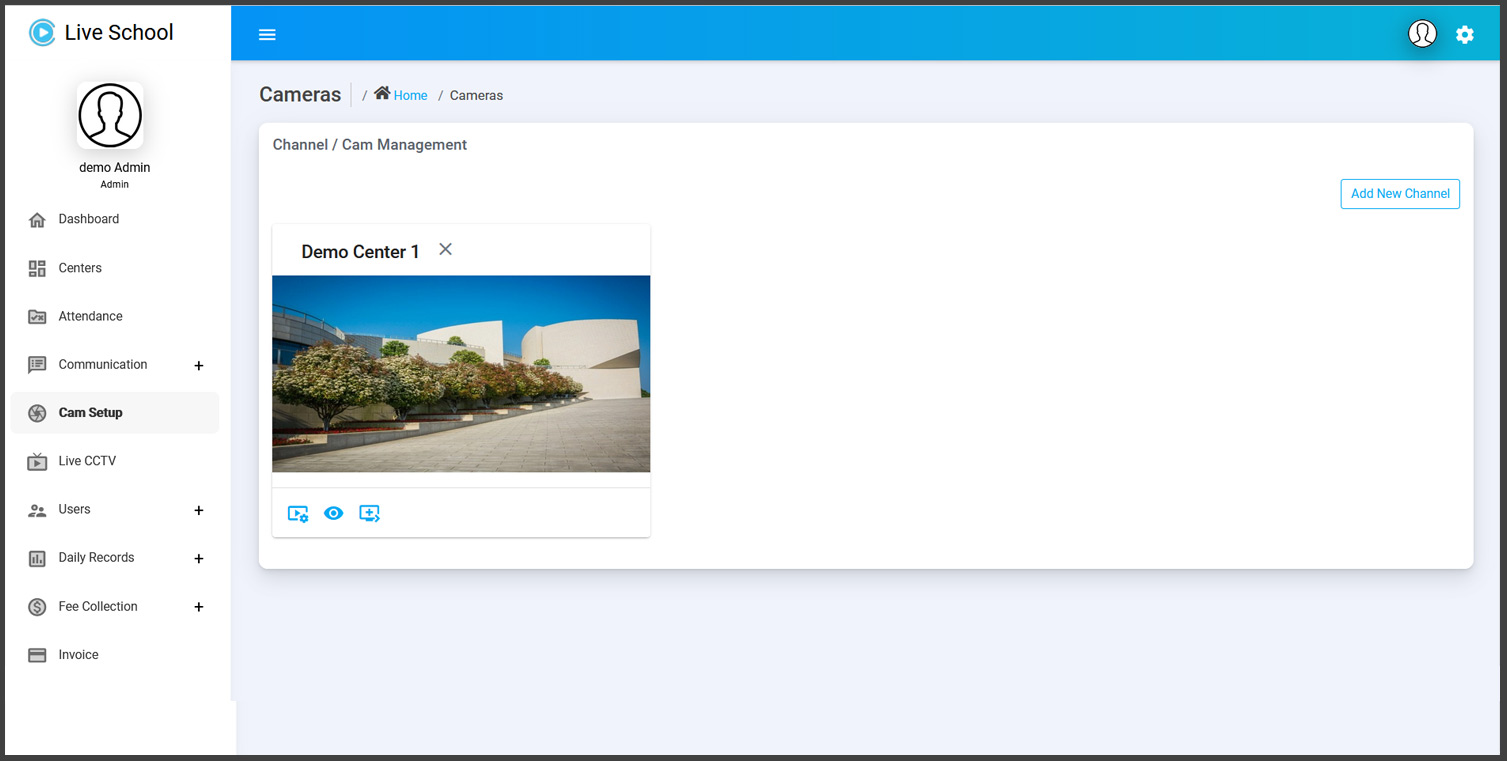Click the camera settings icon under Demo Center 1
Screen dimensions: 1507x761
298,514
